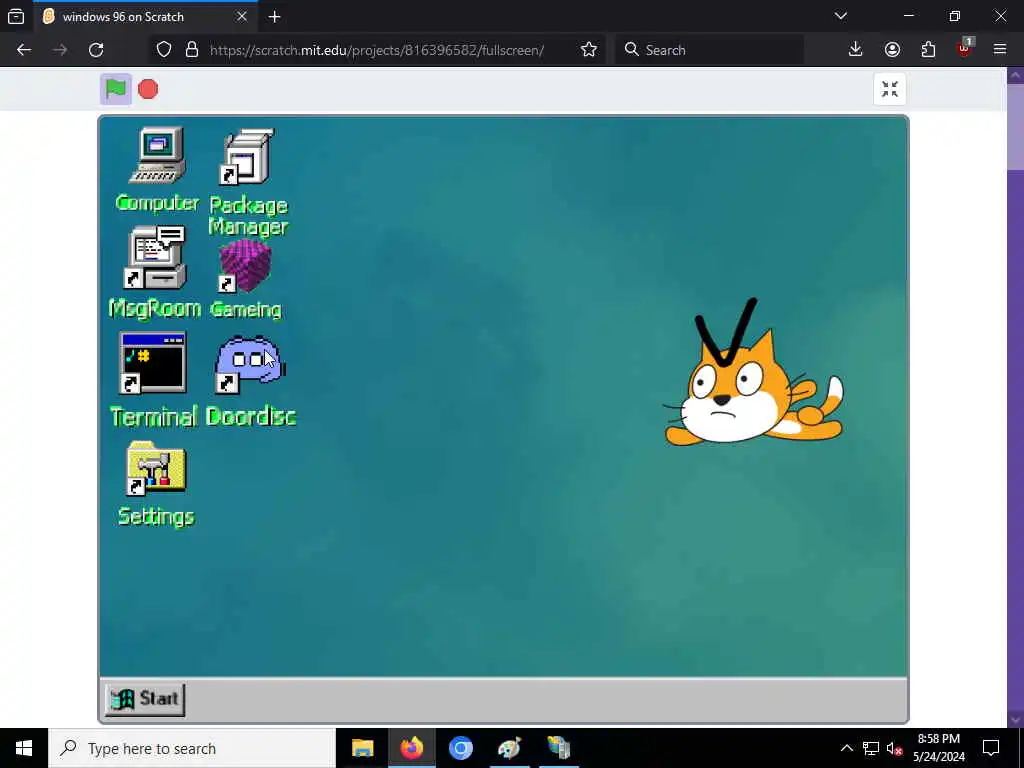Viewport: 1024px width, 768px height.
Task: Open the Firefox hamburger application menu
Action: coord(1000,50)
